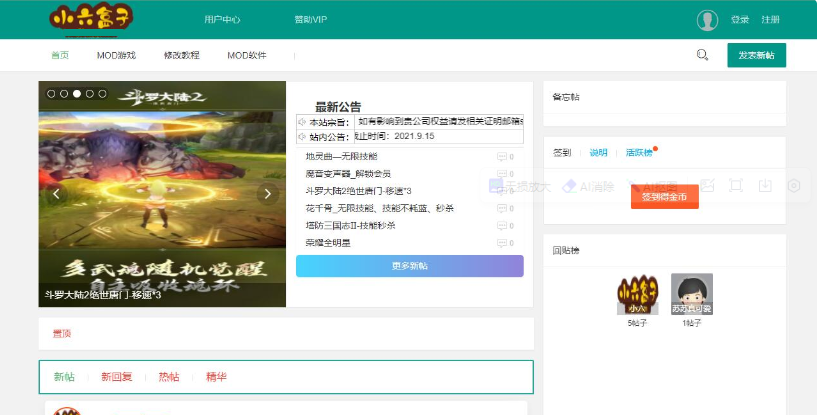This screenshot has width=817, height=415.
Task: Open 赞助VIP in the top bar
Action: [x=311, y=19]
